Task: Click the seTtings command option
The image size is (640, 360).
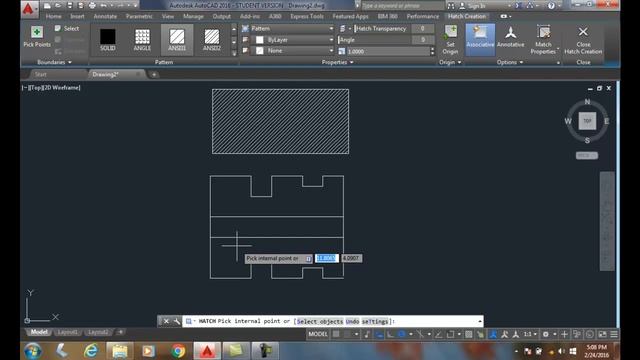Action: tap(375, 321)
